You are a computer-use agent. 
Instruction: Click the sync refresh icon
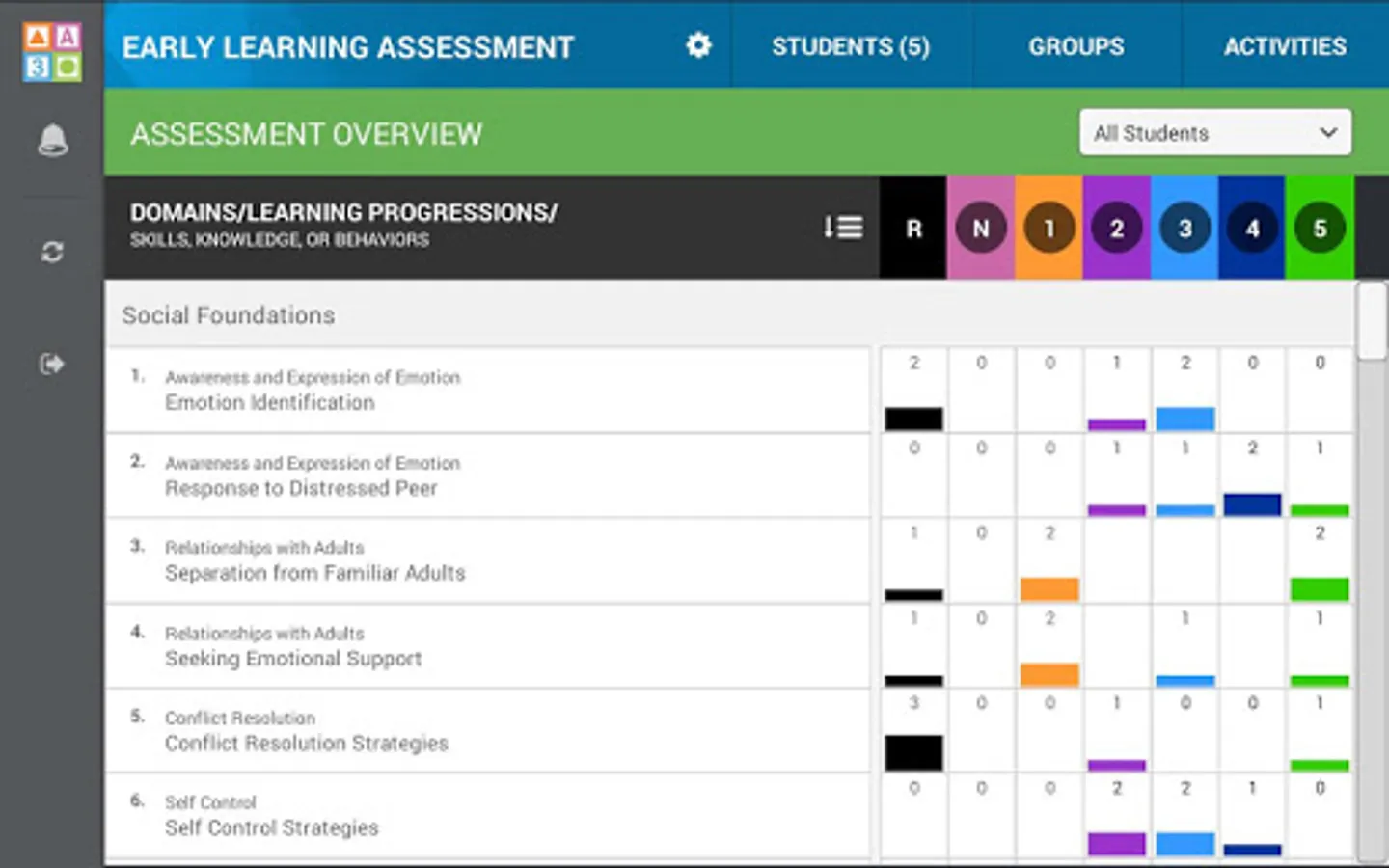tap(52, 252)
